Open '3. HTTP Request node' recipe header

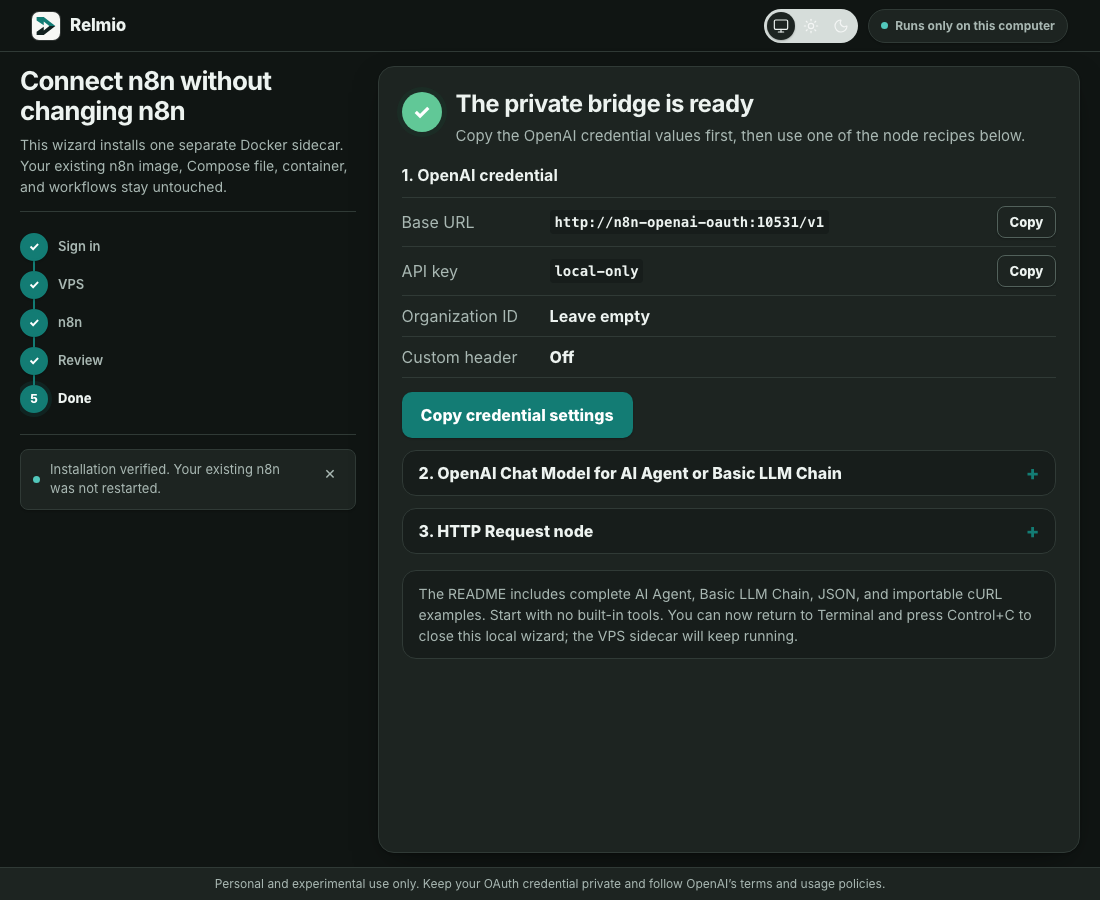(728, 531)
